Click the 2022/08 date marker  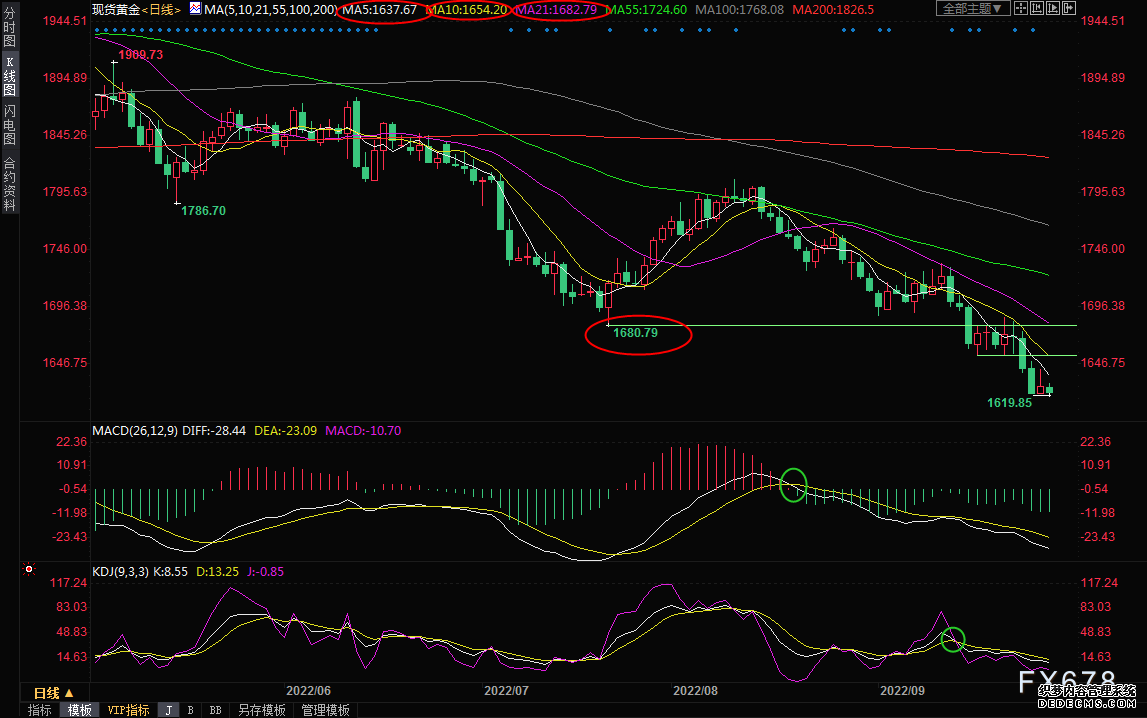(696, 691)
